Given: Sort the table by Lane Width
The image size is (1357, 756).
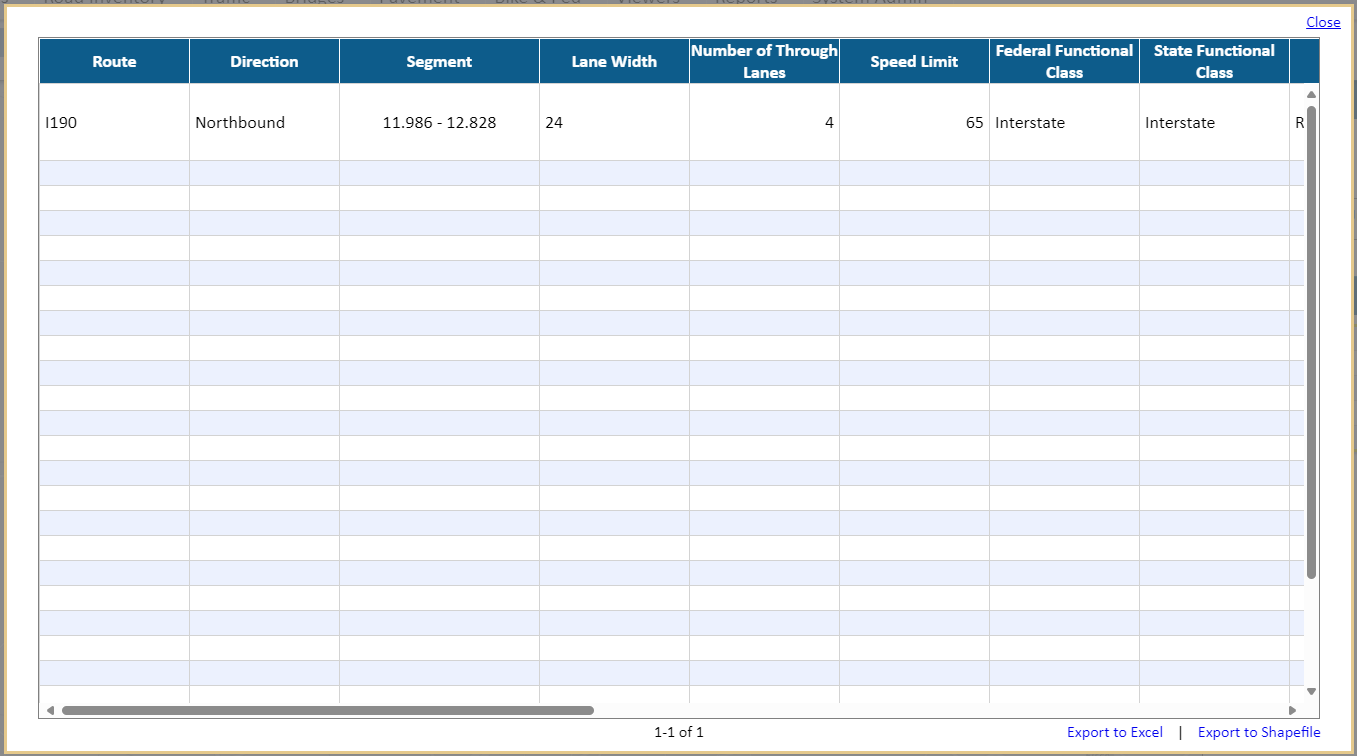Looking at the screenshot, I should pyautogui.click(x=613, y=61).
